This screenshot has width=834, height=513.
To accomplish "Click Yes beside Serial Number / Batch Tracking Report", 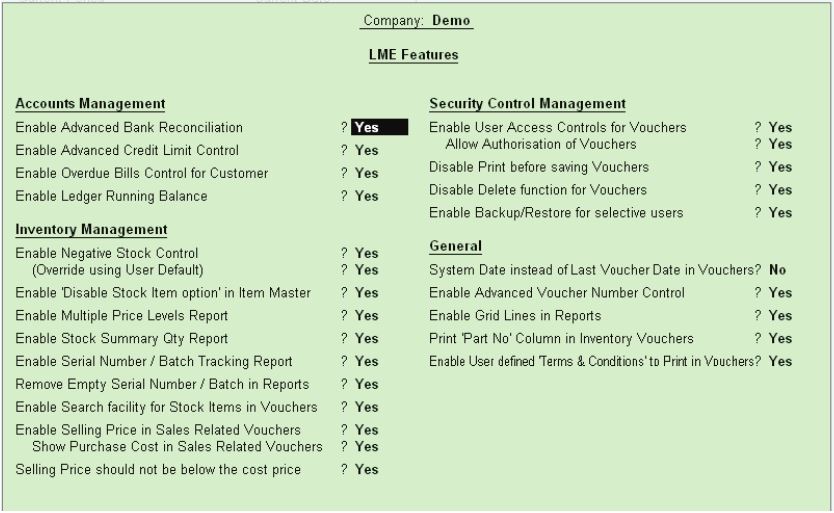I will (367, 362).
